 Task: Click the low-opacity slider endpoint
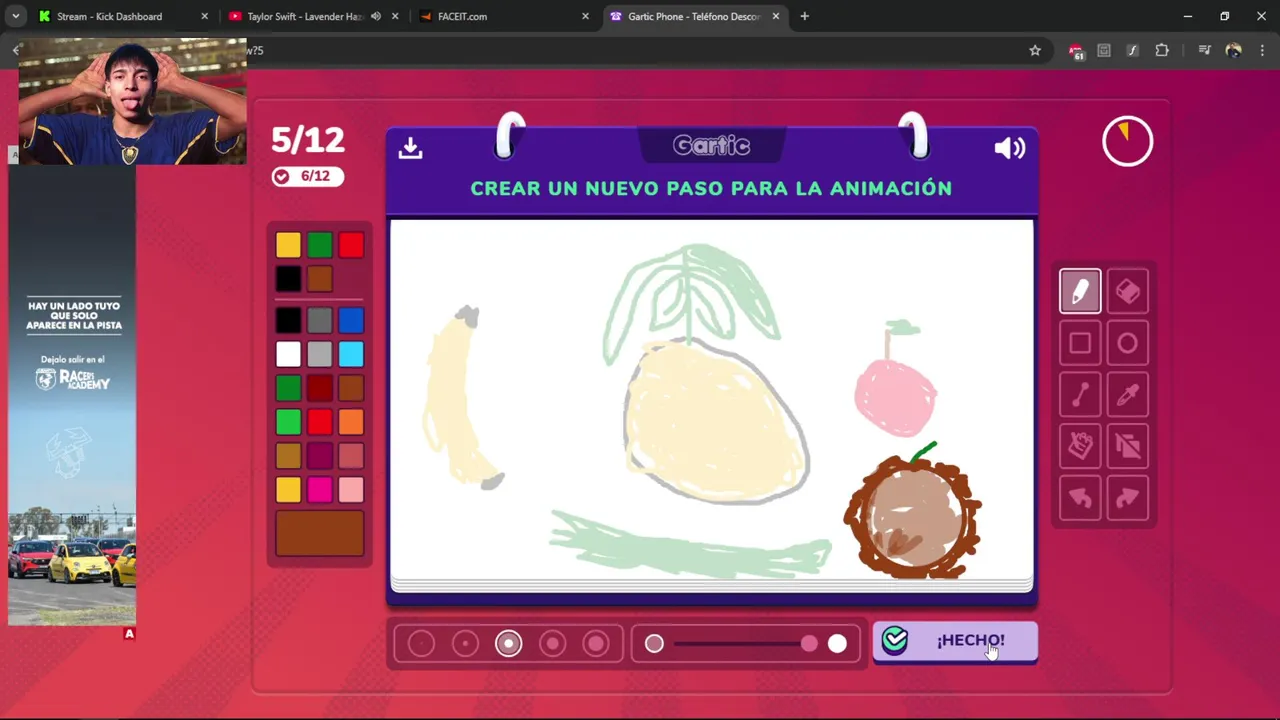pyautogui.click(x=654, y=644)
